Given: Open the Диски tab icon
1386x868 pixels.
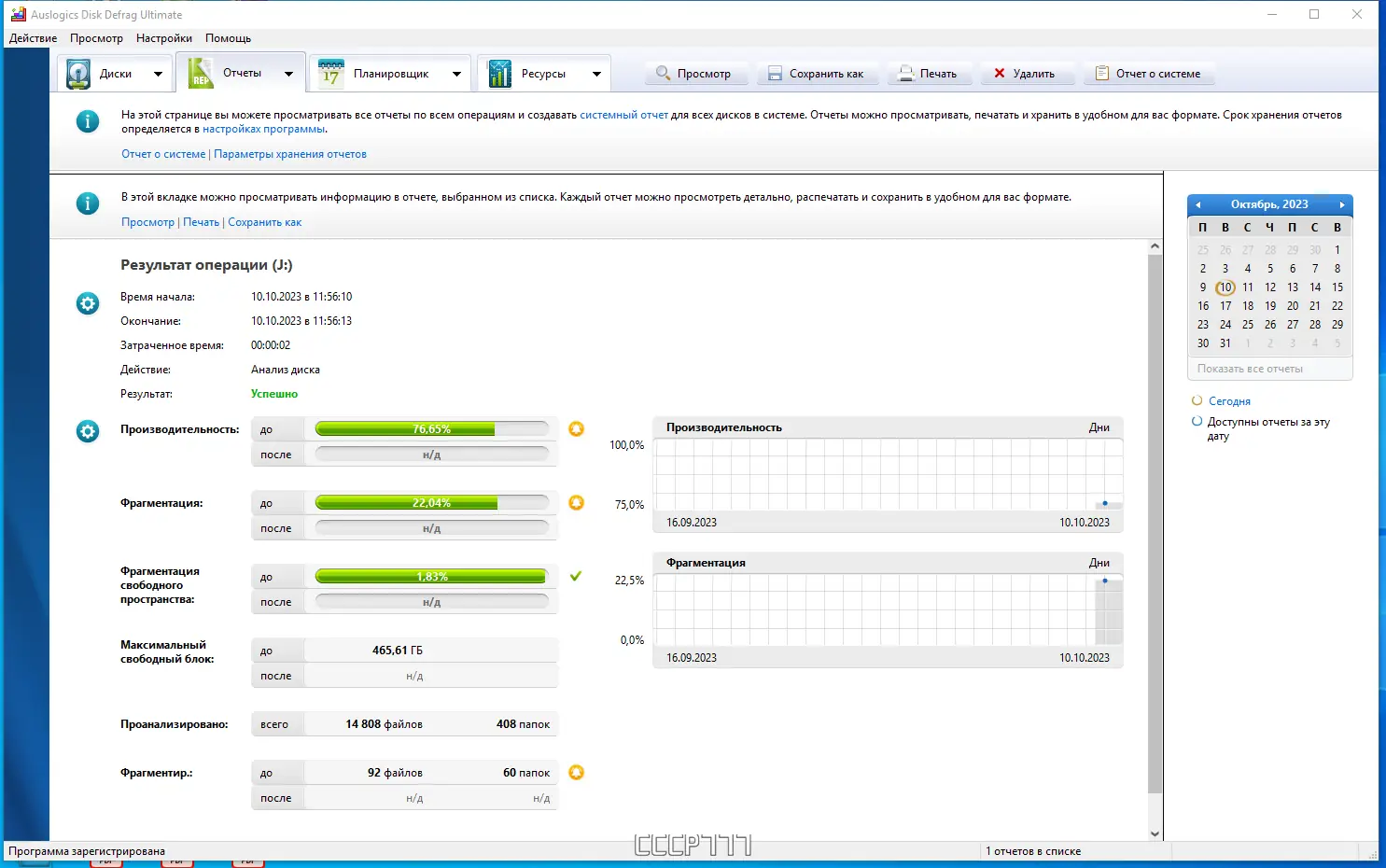Looking at the screenshot, I should click(x=78, y=74).
